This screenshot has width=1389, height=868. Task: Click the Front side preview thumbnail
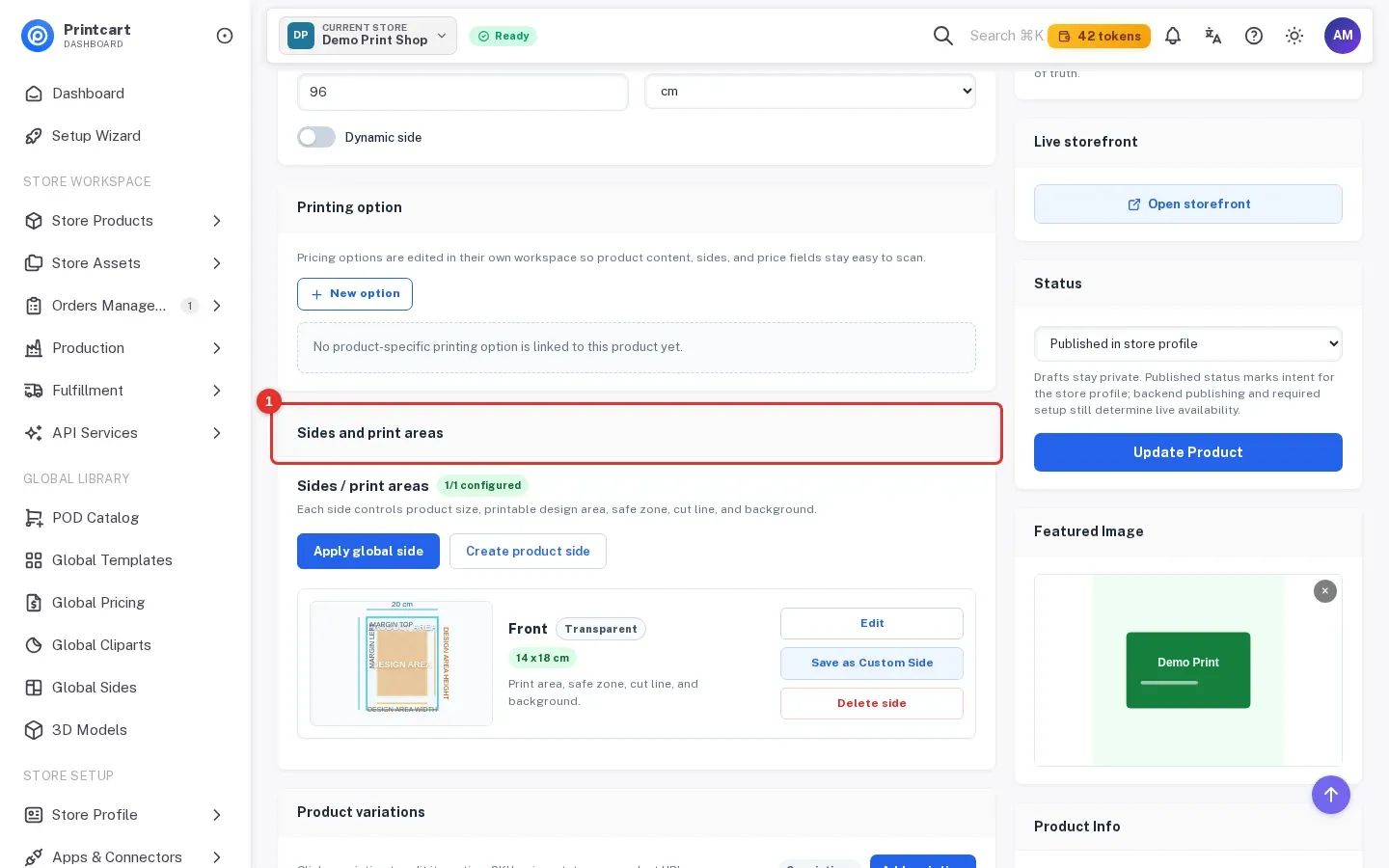[x=401, y=664]
